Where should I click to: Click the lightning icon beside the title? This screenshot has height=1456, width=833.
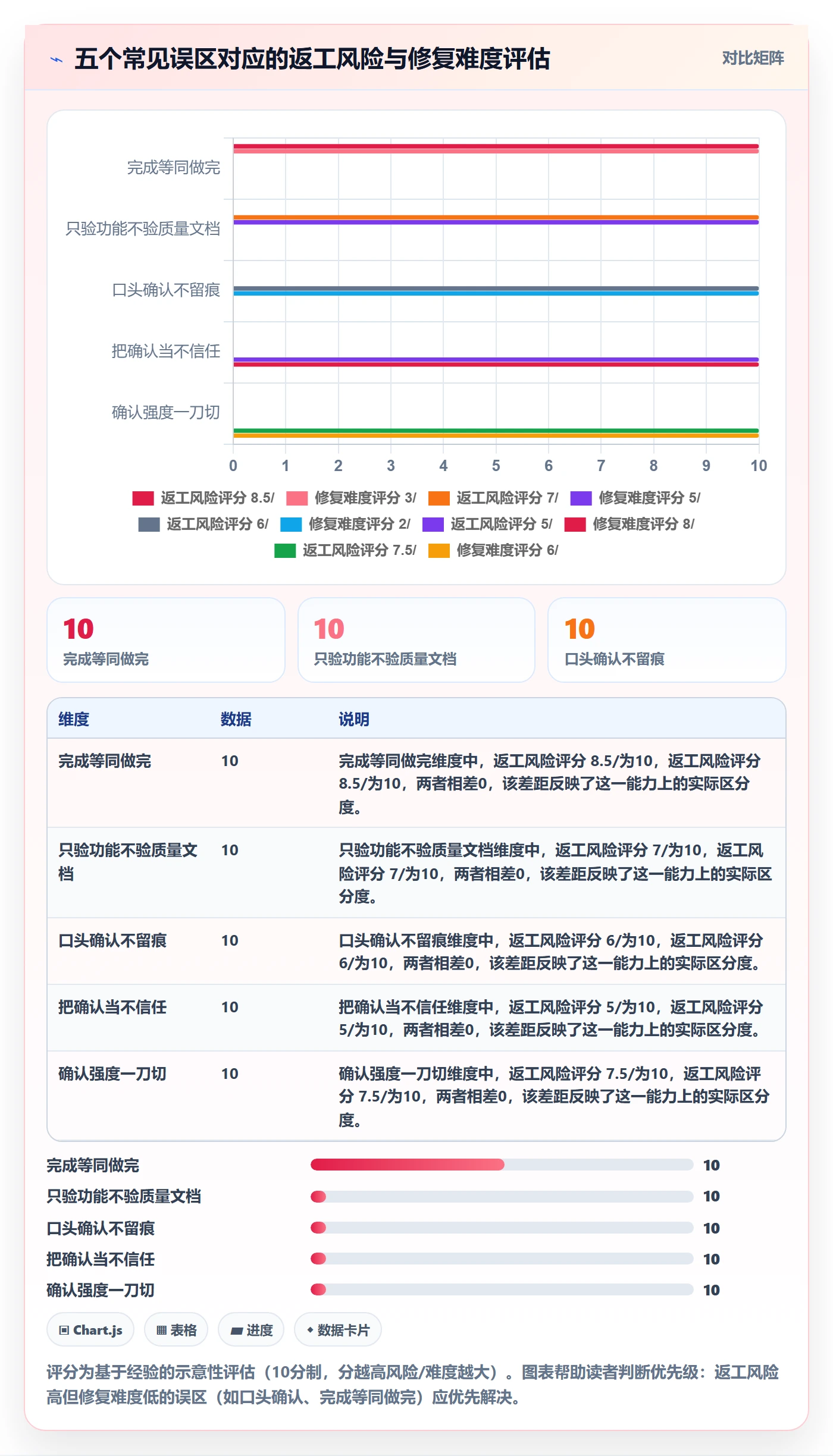pos(57,59)
